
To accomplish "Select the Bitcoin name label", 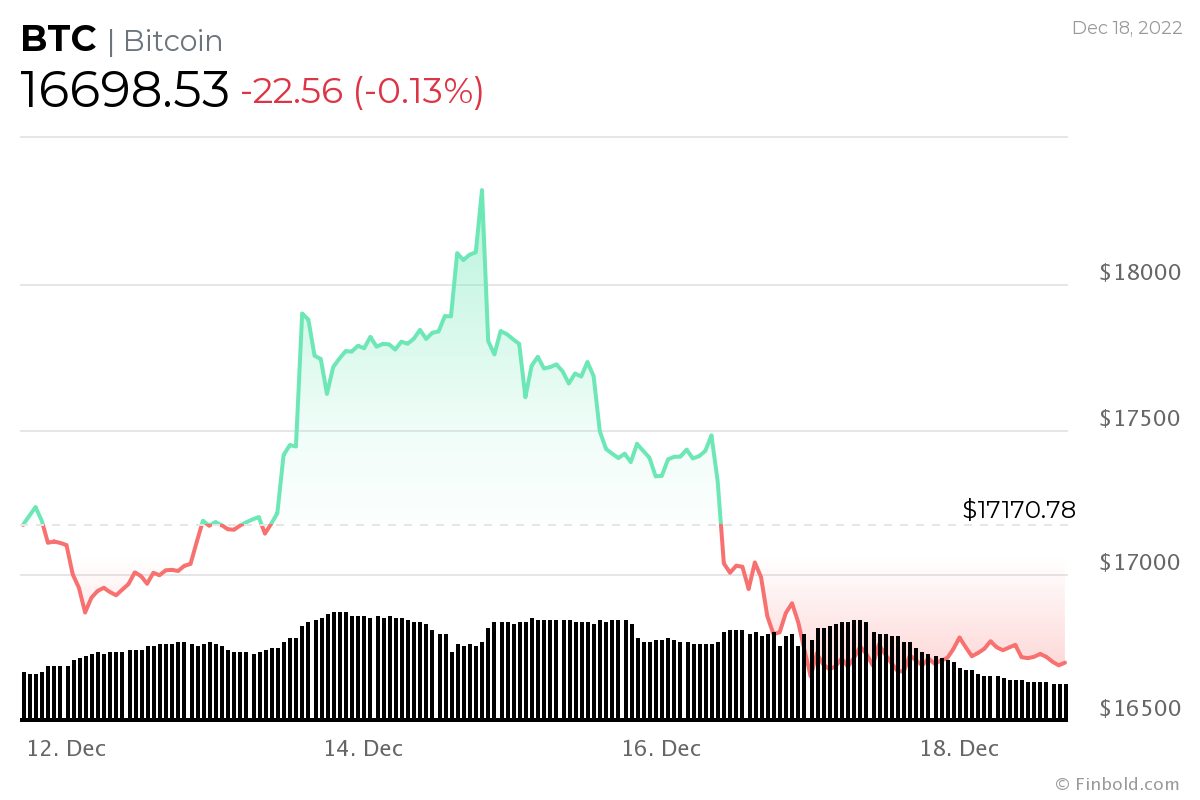I will (x=172, y=41).
